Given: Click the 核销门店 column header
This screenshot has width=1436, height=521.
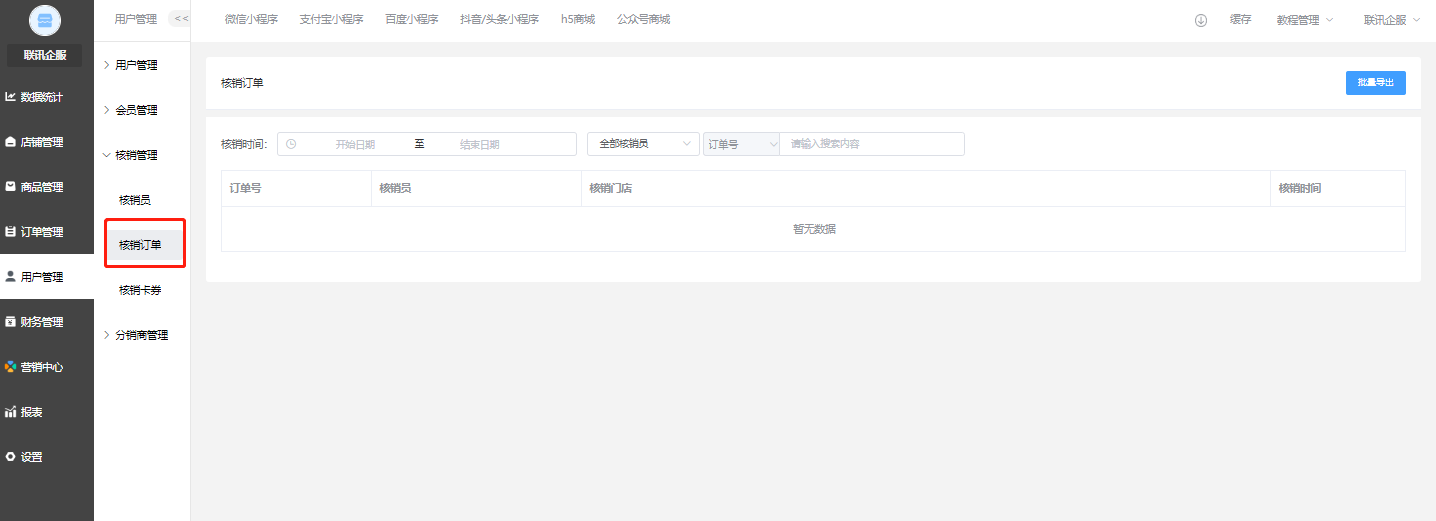Looking at the screenshot, I should 610,188.
